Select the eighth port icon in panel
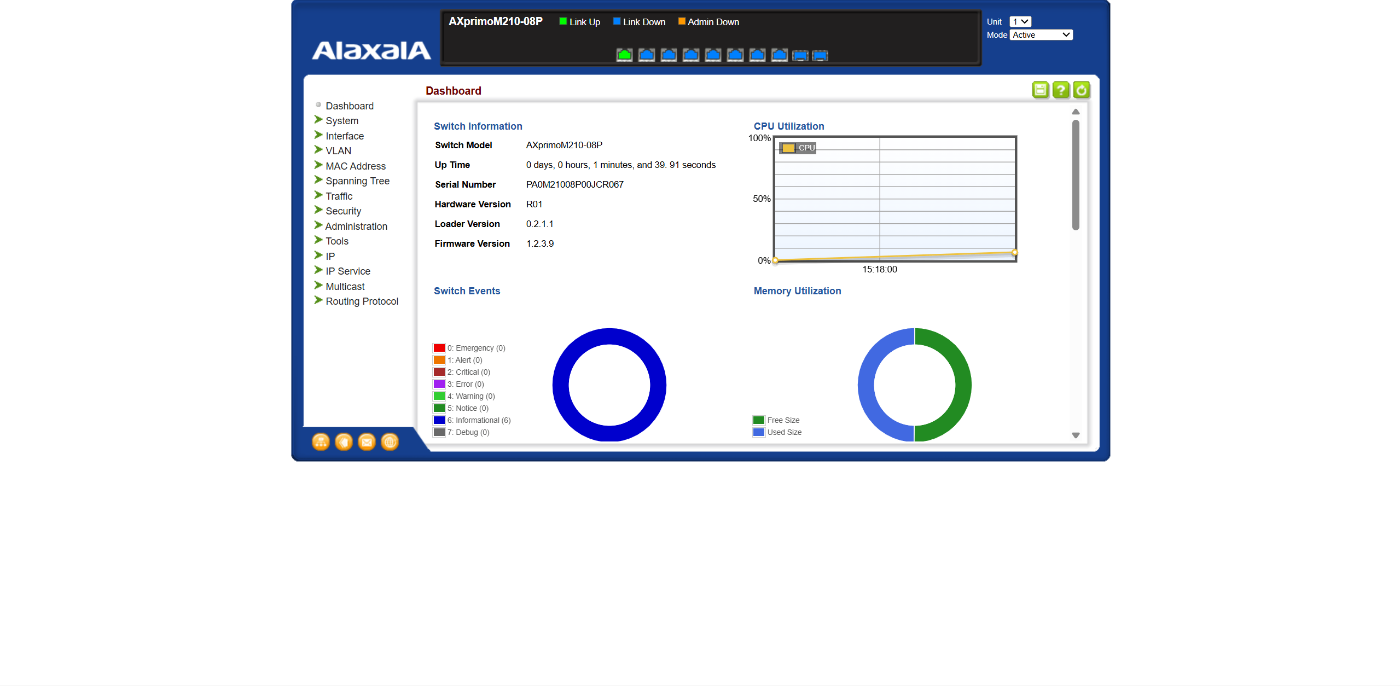Image resolution: width=1400 pixels, height=686 pixels. 779,55
